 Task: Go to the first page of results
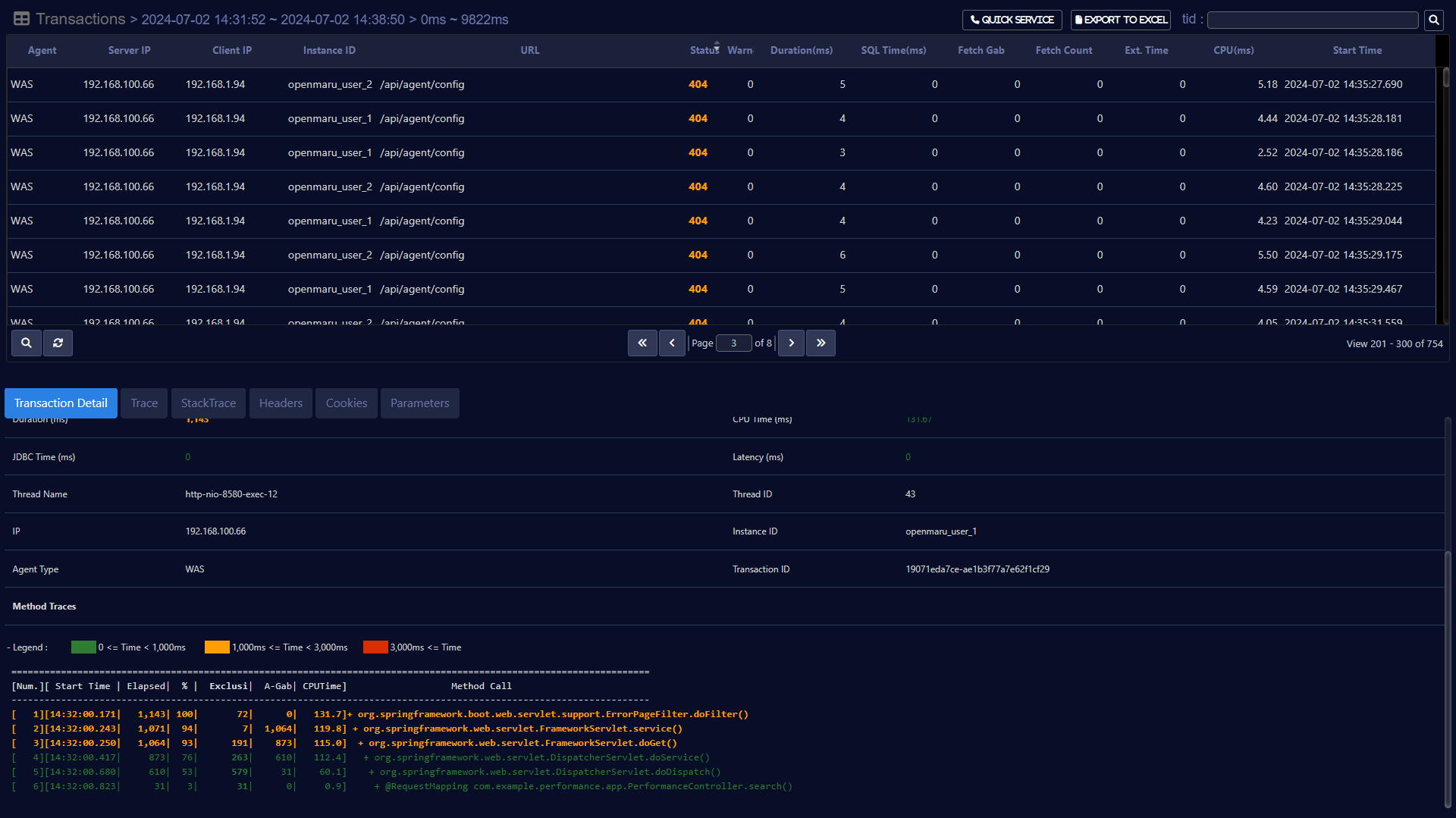click(642, 343)
